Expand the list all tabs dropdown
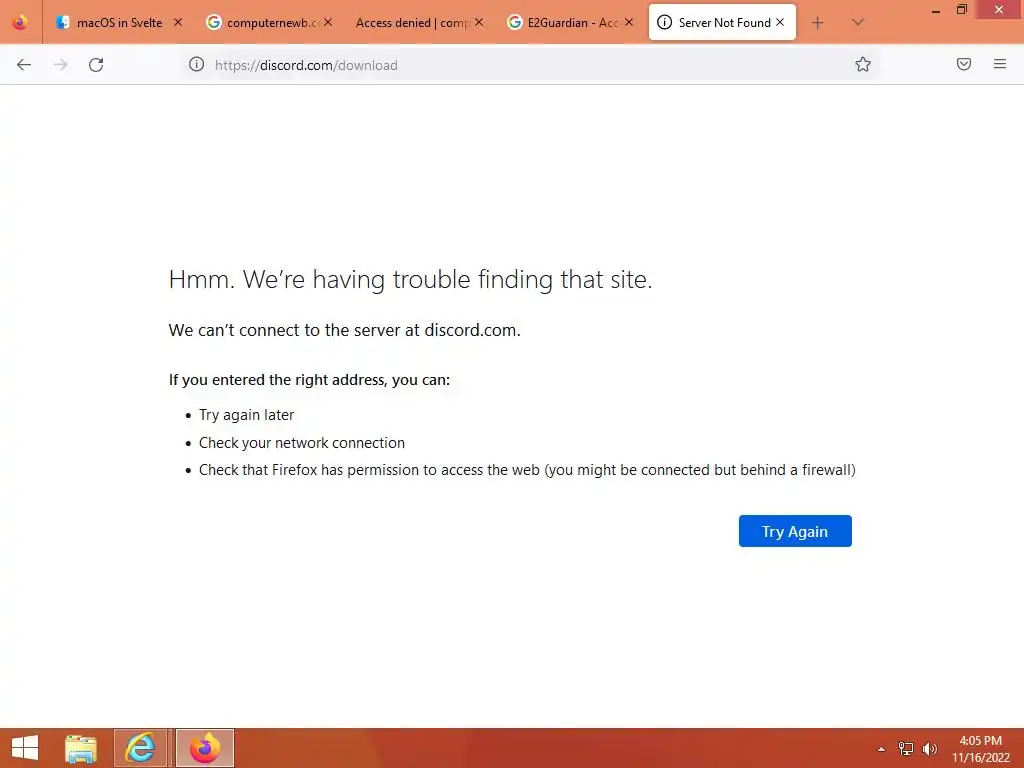This screenshot has width=1024, height=768. click(x=858, y=23)
